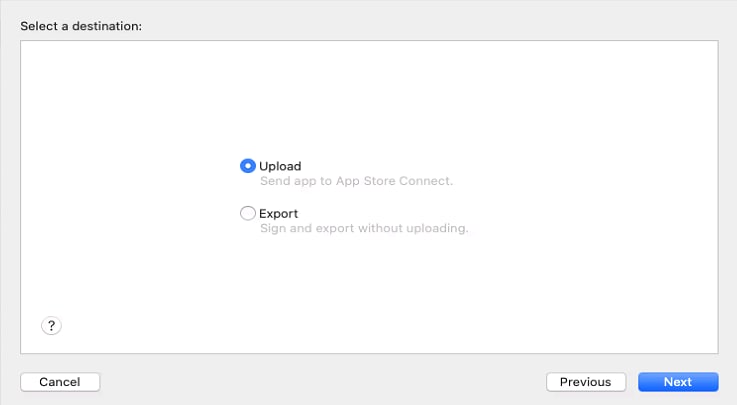The height and width of the screenshot is (405, 737).
Task: Open help with the question mark icon
Action: 52,325
